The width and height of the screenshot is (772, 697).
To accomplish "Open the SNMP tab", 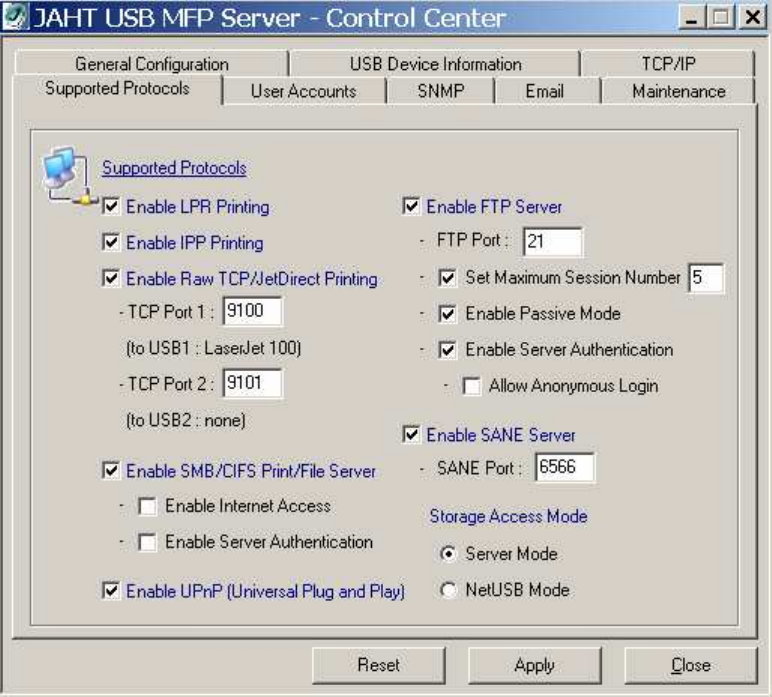I will tap(440, 91).
